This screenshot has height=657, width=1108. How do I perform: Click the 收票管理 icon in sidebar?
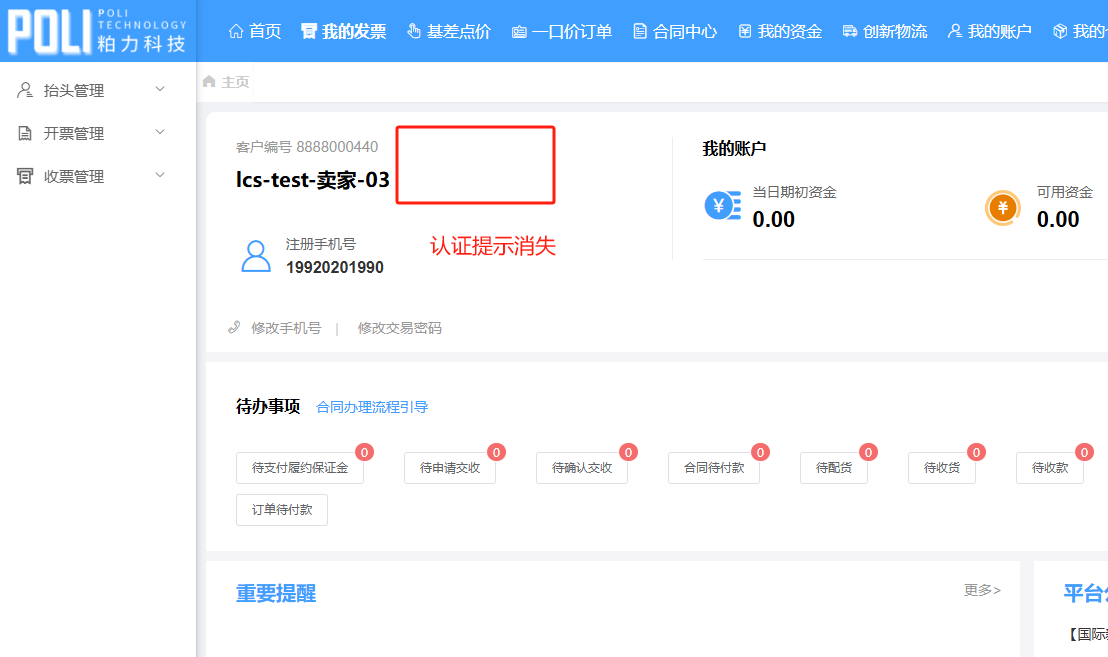[25, 176]
